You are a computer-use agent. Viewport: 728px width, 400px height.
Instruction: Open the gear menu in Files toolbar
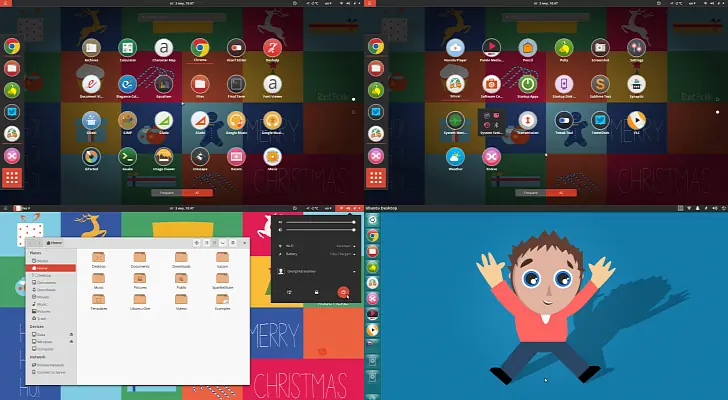pyautogui.click(x=233, y=243)
